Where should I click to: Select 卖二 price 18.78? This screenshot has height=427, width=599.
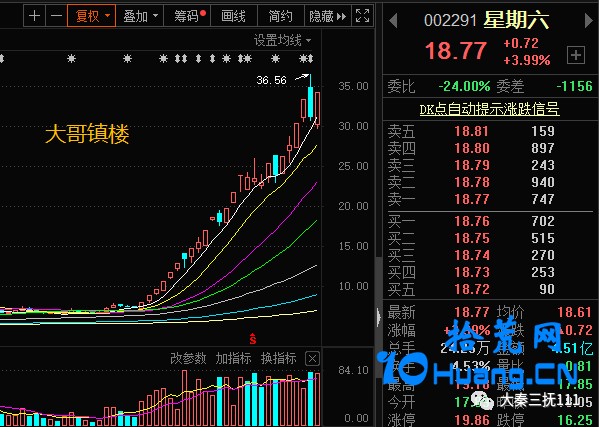click(x=471, y=182)
